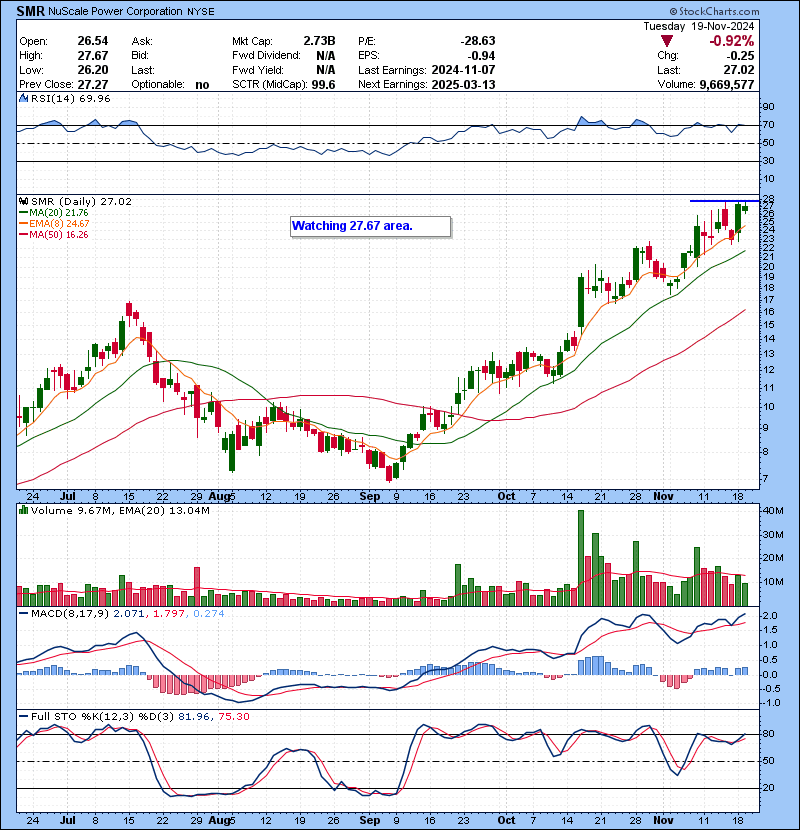
Task: Click the Volume 9.67M, EMA(20) 13.04M label
Action: (x=120, y=511)
